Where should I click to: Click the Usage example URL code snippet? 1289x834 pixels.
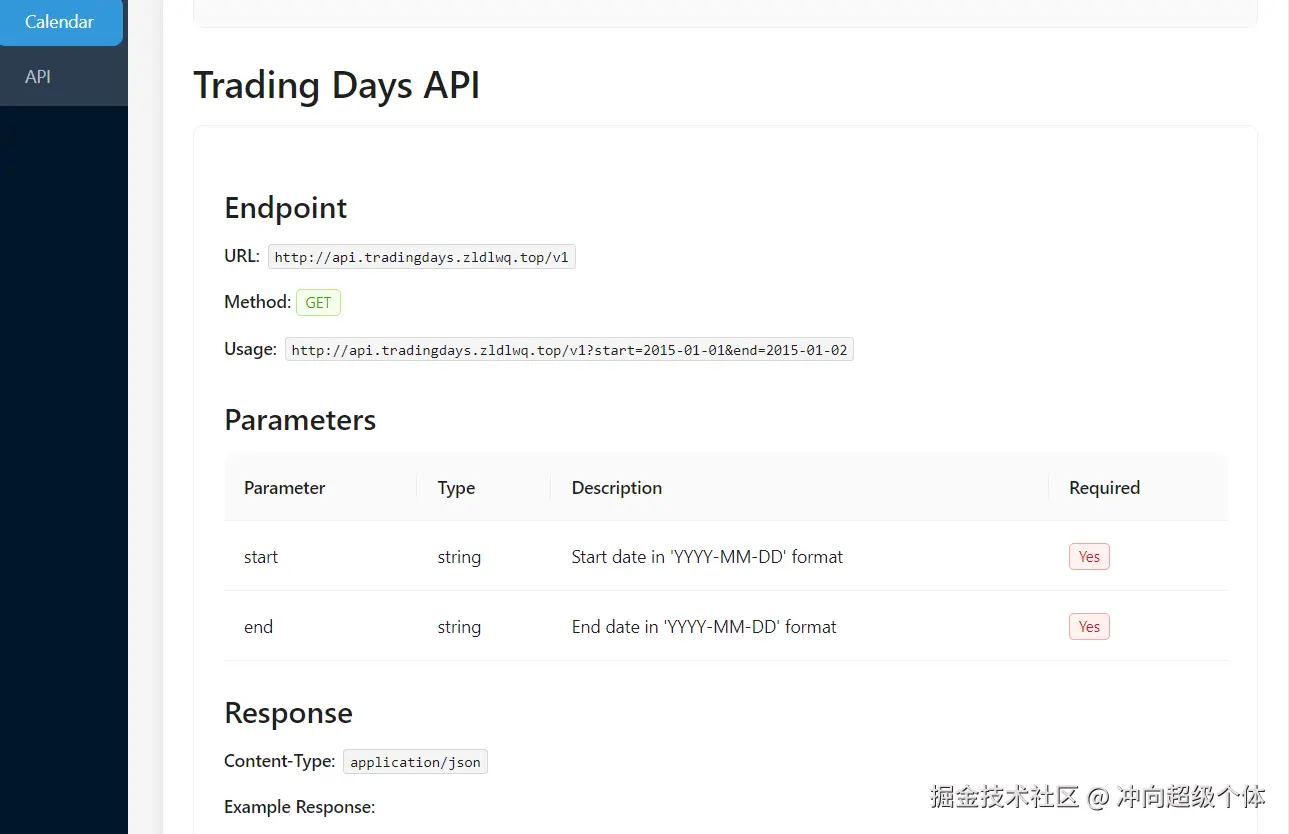[569, 350]
